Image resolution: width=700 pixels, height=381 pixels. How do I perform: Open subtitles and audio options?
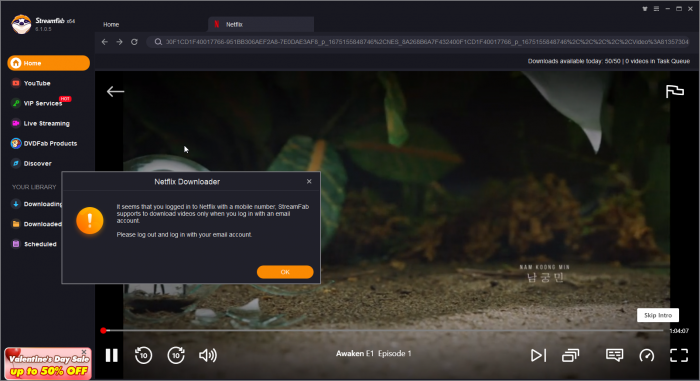tap(614, 356)
